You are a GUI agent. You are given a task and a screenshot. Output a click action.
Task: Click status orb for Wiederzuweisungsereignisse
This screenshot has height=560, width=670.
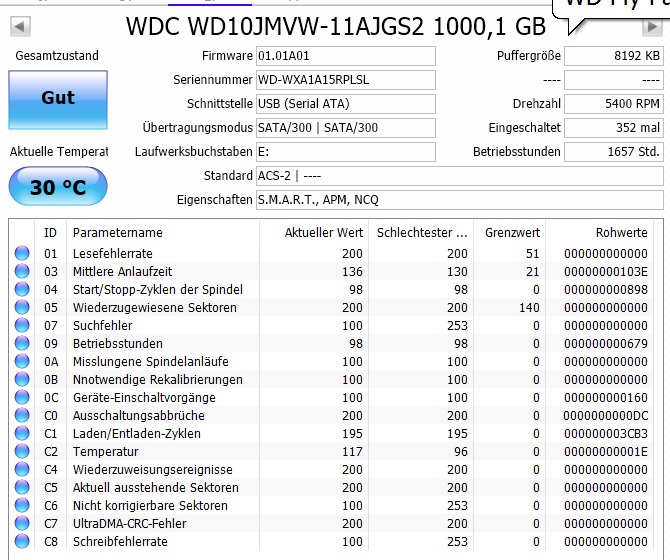coord(22,469)
